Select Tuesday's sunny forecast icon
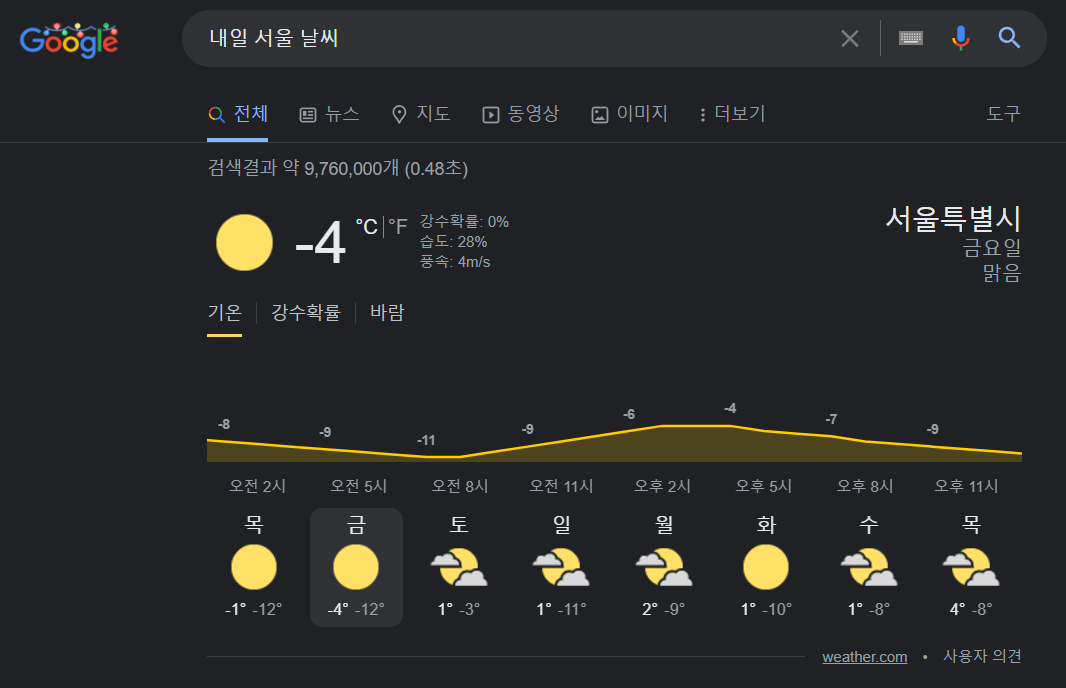The image size is (1066, 688). point(766,568)
